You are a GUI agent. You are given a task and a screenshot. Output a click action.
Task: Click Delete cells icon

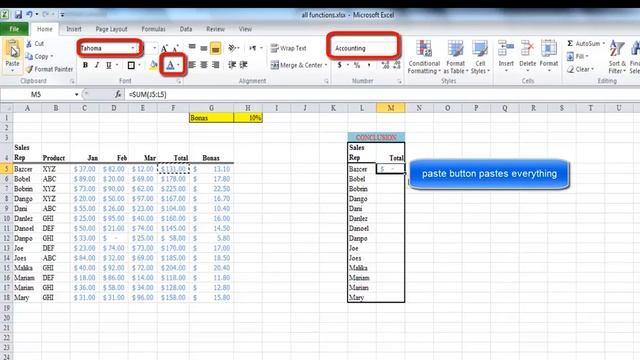(527, 48)
